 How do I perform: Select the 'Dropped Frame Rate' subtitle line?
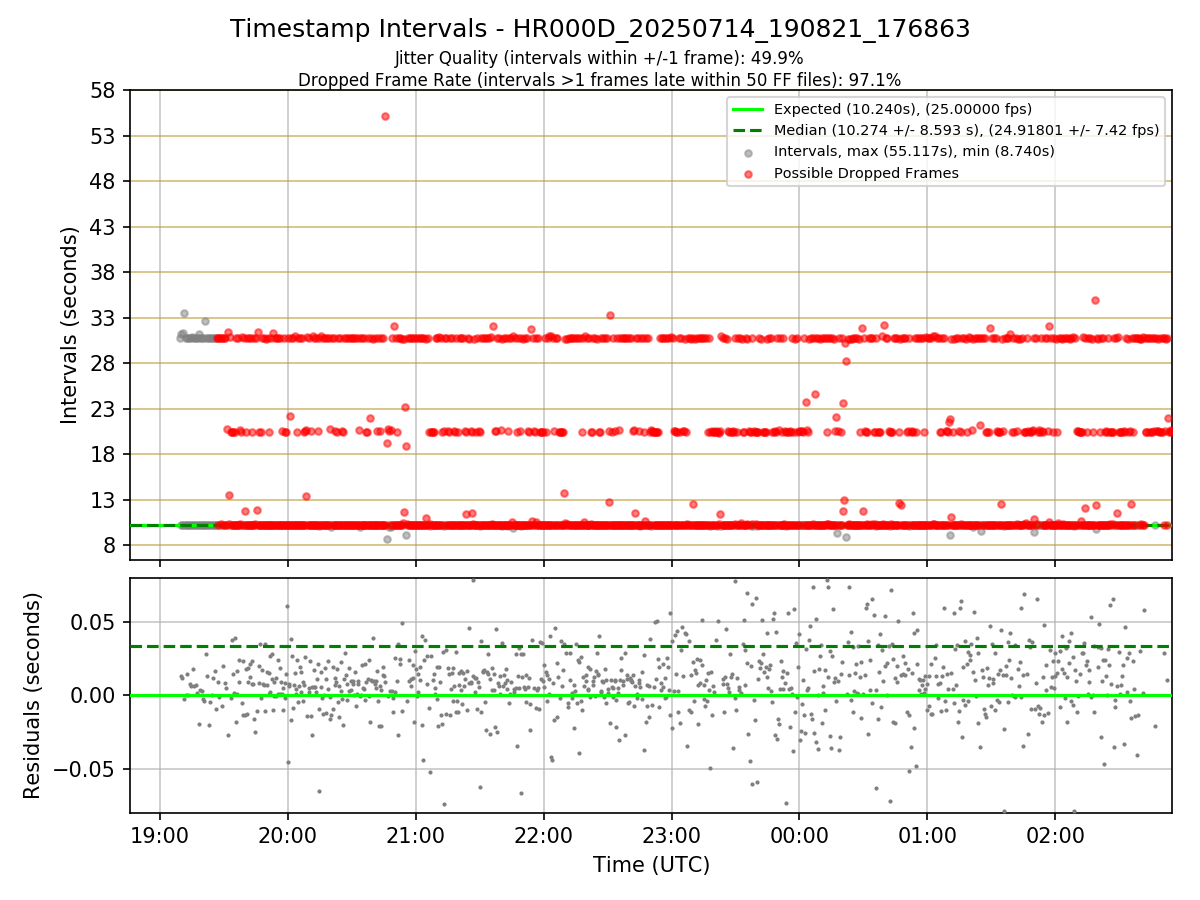pos(599,79)
